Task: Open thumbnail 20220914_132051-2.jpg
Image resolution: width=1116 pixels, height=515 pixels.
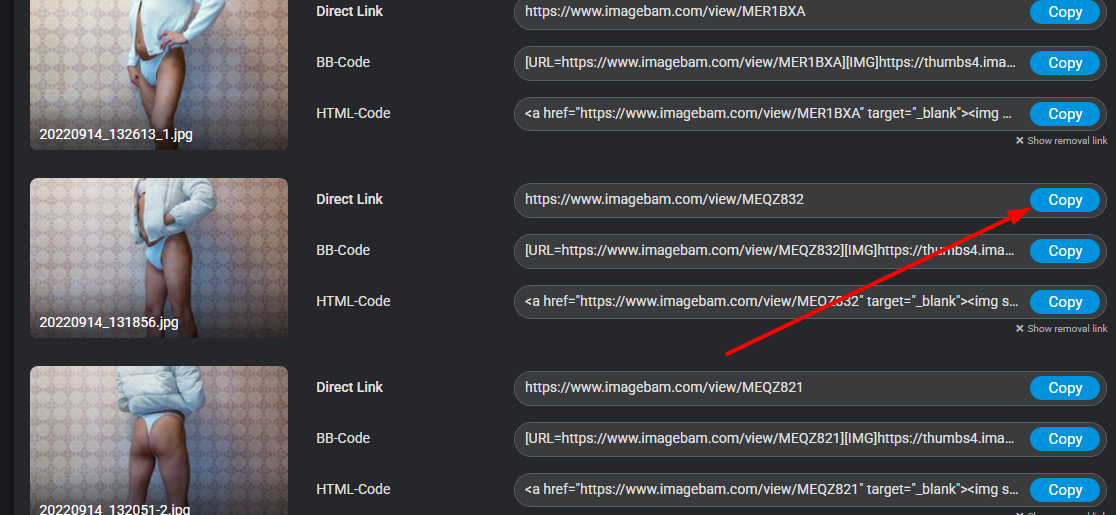Action: coord(159,441)
